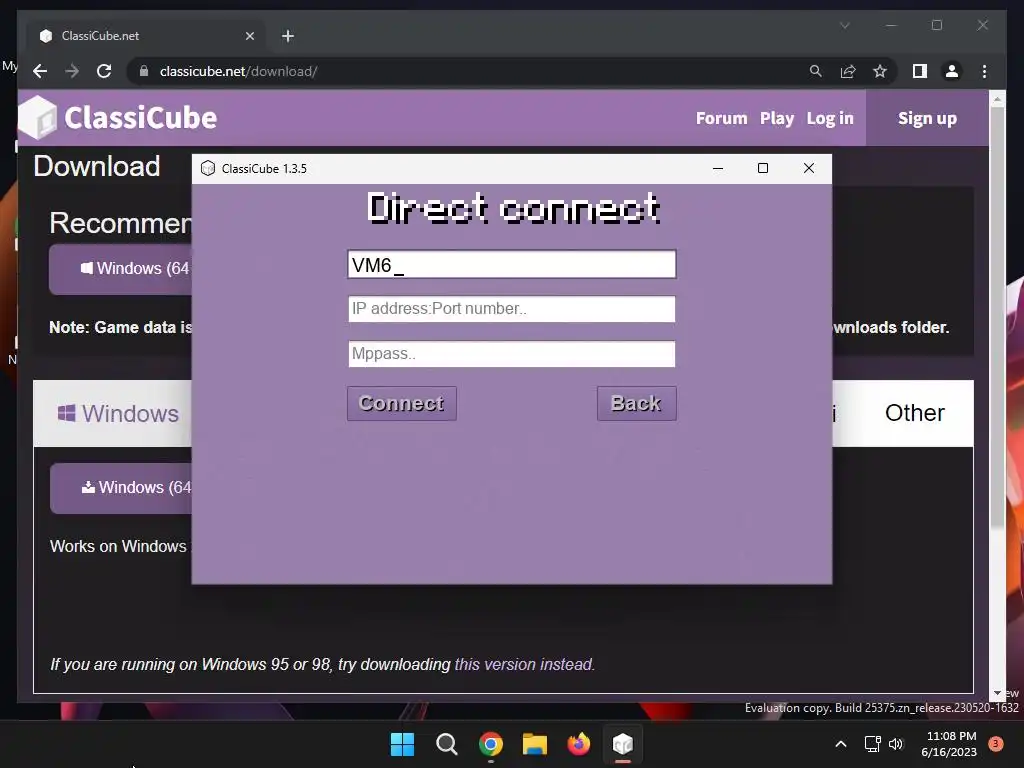This screenshot has height=768, width=1024.
Task: Open the Chrome profile icon
Action: click(952, 71)
